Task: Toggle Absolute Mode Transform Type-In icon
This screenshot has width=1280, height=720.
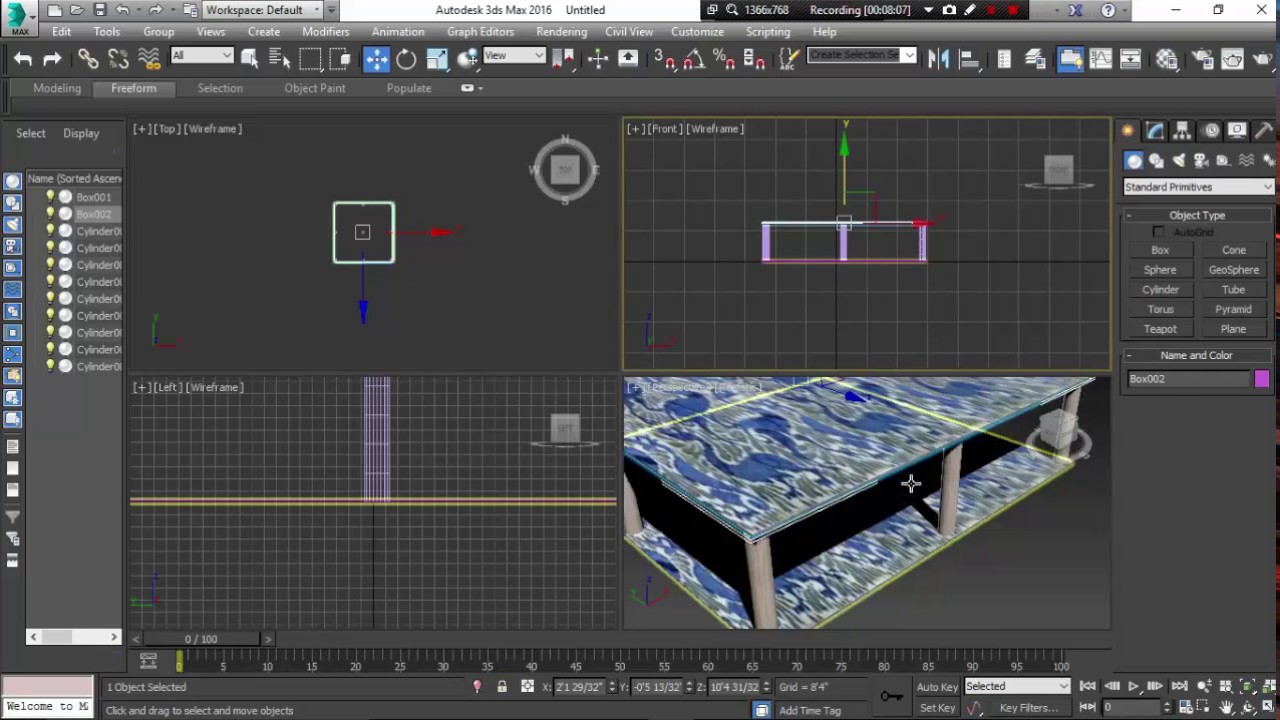Action: [x=527, y=687]
